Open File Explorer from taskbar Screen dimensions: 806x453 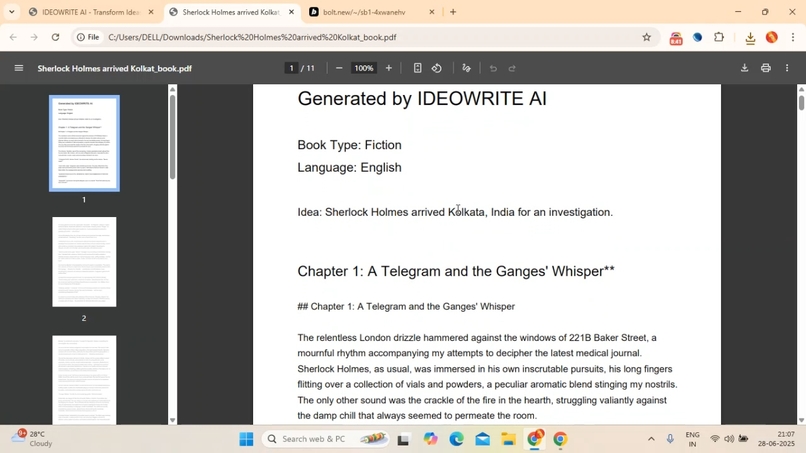coord(508,439)
